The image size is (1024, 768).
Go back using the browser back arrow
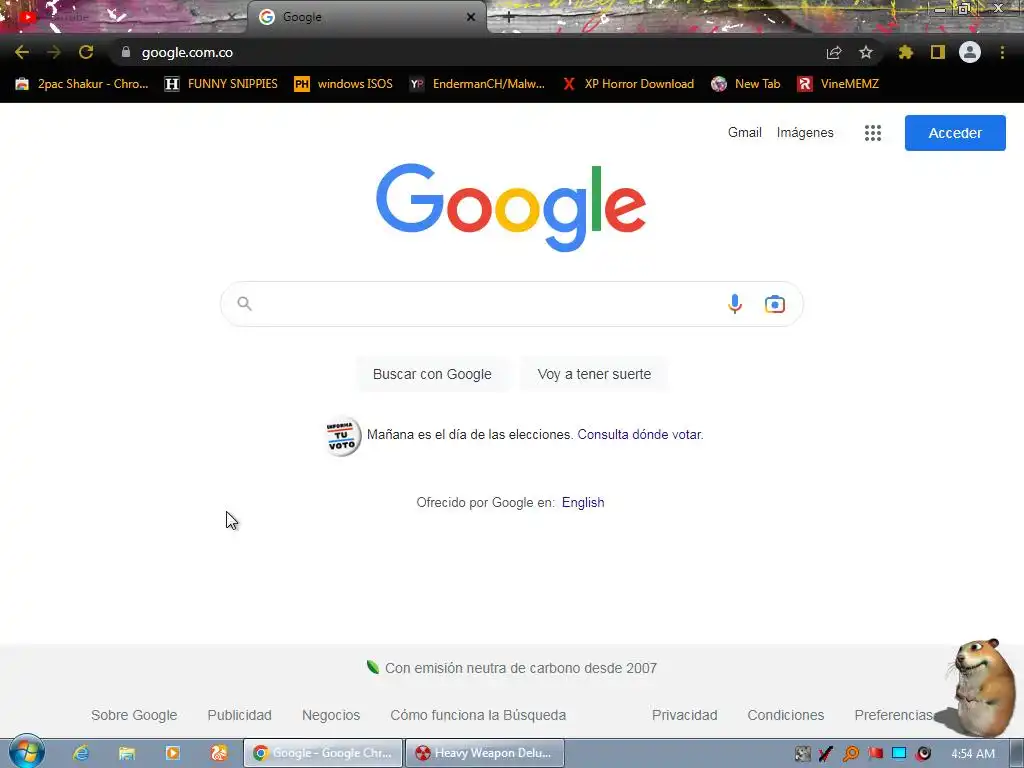22,52
